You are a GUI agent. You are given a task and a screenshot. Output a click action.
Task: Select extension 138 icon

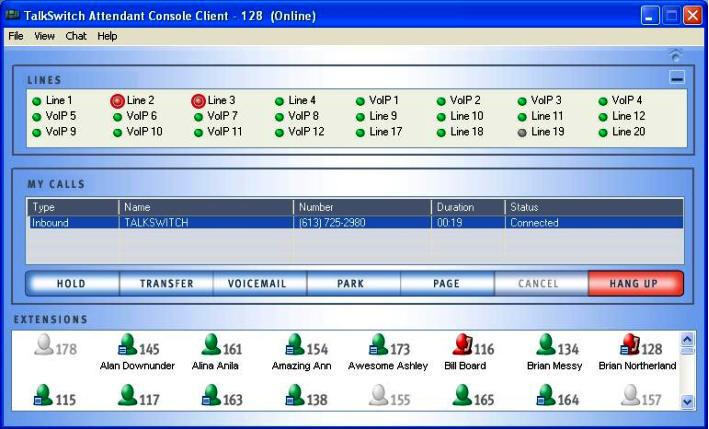coord(295,396)
